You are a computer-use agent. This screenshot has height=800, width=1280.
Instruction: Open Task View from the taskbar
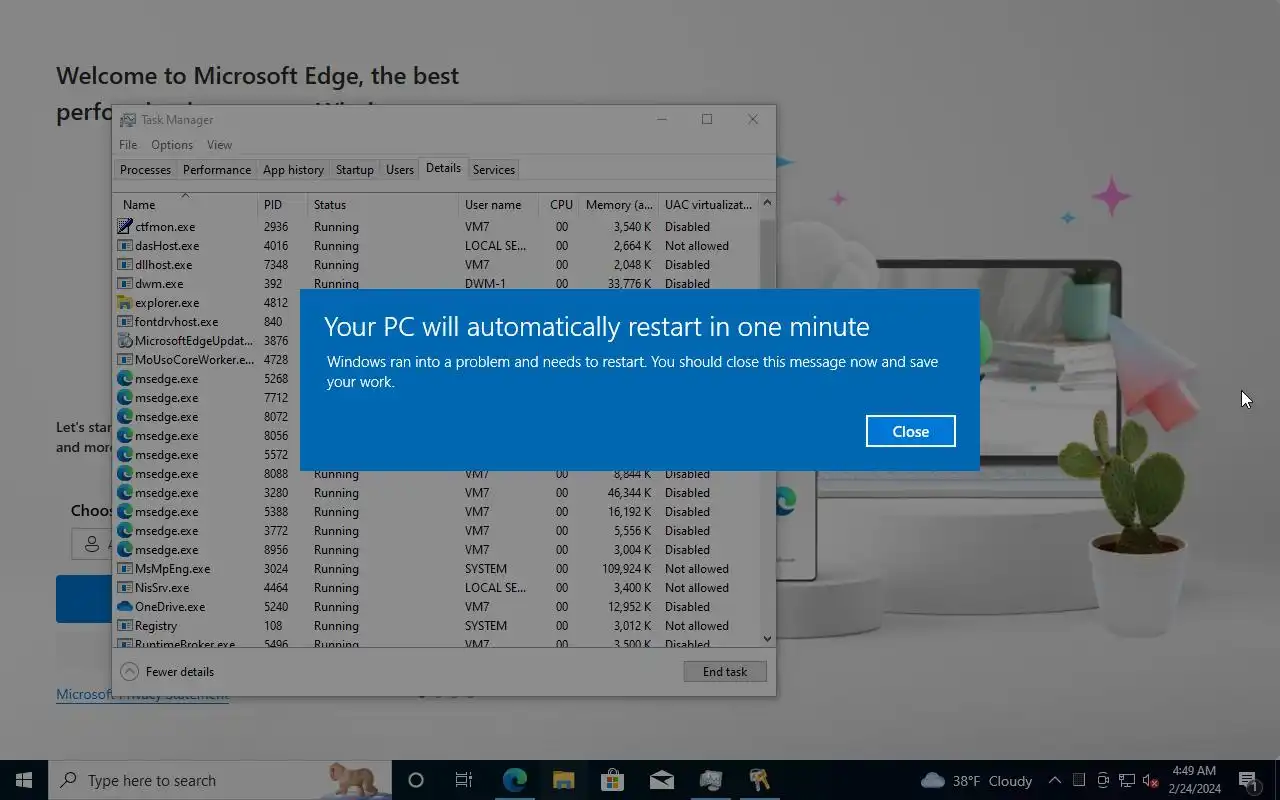[464, 780]
